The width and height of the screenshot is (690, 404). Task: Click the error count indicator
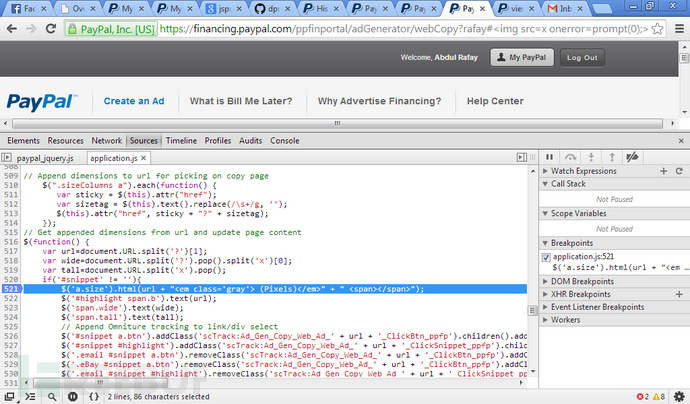pyautogui.click(x=643, y=397)
